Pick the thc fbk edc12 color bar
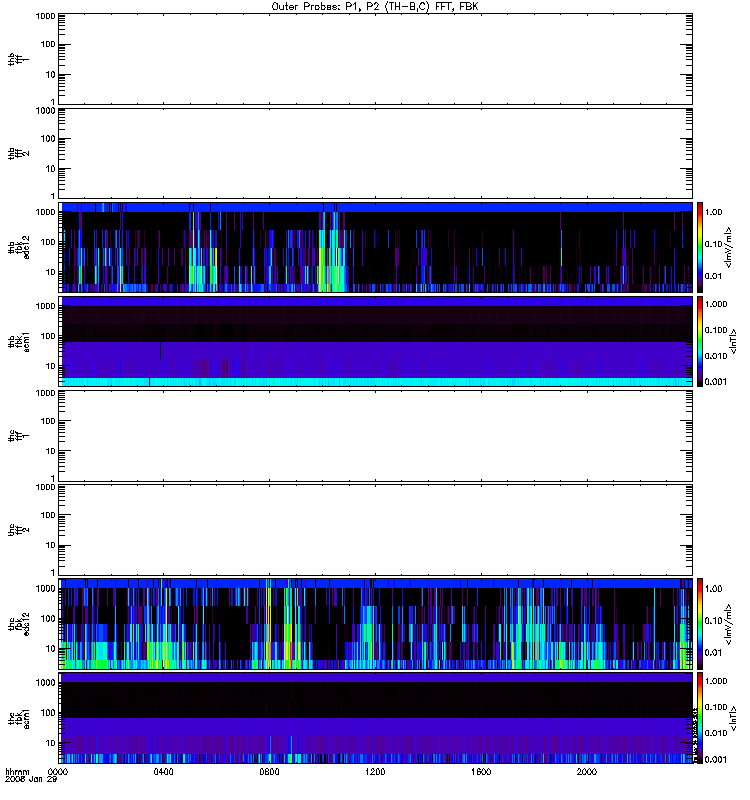Screen dimensions: 750x800 (700, 624)
